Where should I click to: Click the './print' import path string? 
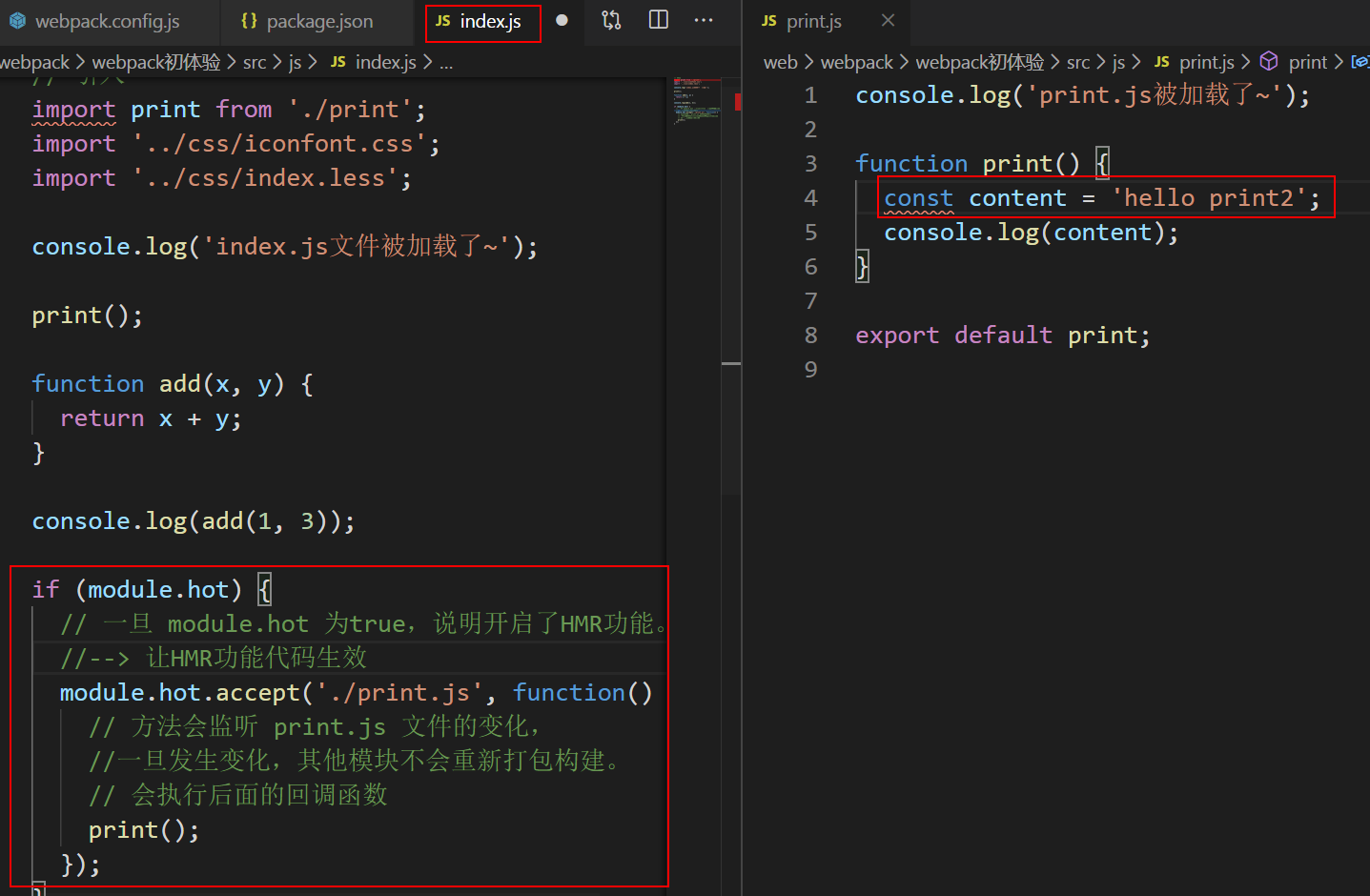tap(350, 110)
